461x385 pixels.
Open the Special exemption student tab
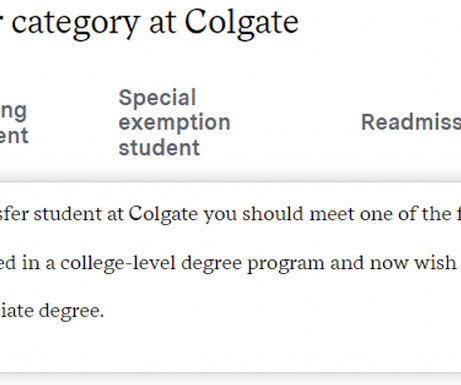174,122
